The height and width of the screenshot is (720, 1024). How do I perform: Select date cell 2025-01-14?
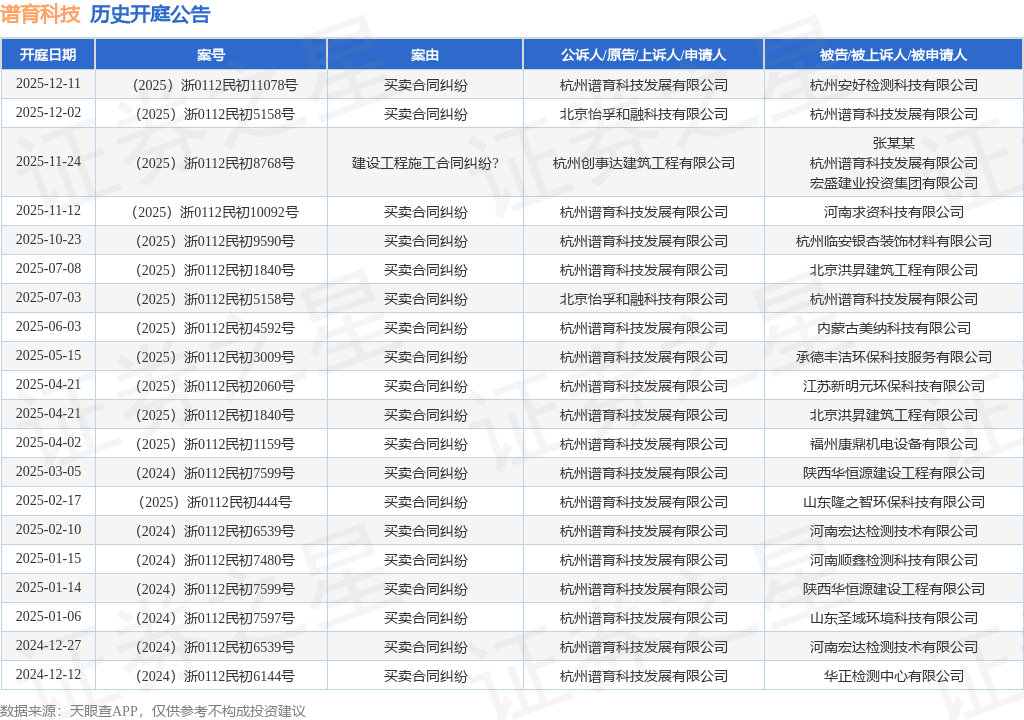pos(48,588)
